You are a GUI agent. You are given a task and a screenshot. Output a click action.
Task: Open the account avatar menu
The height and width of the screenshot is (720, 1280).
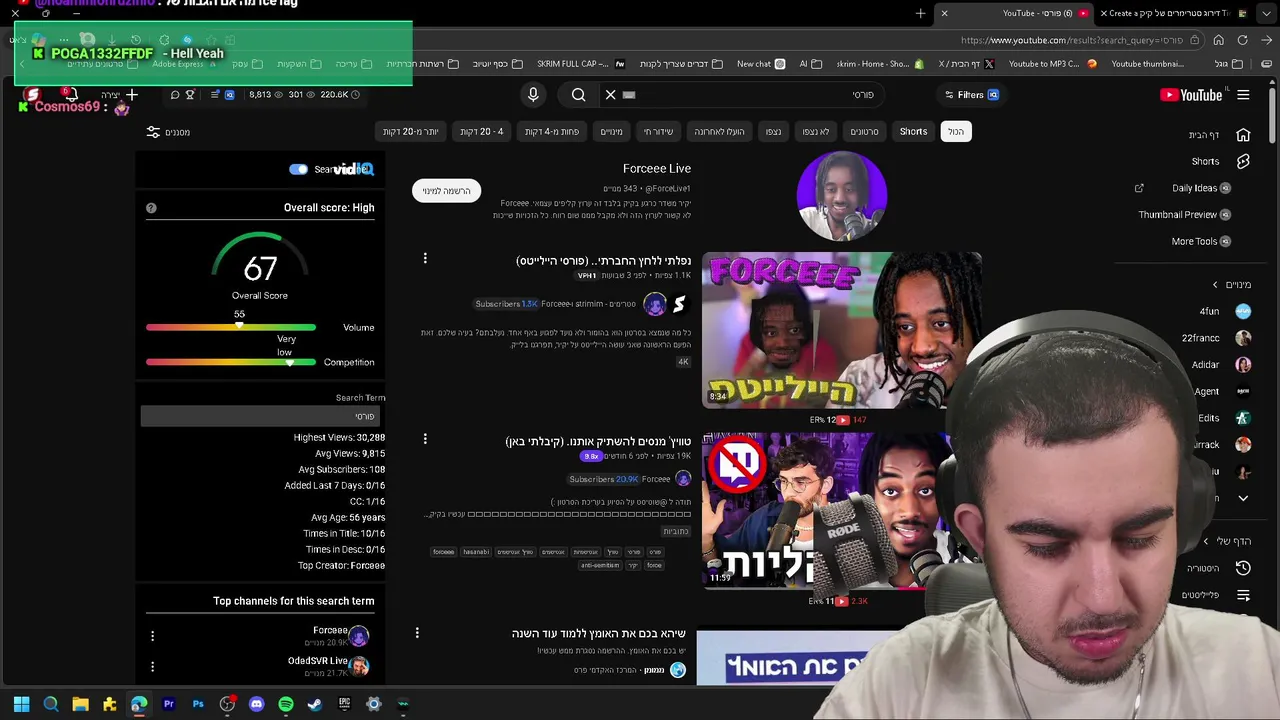[33, 95]
